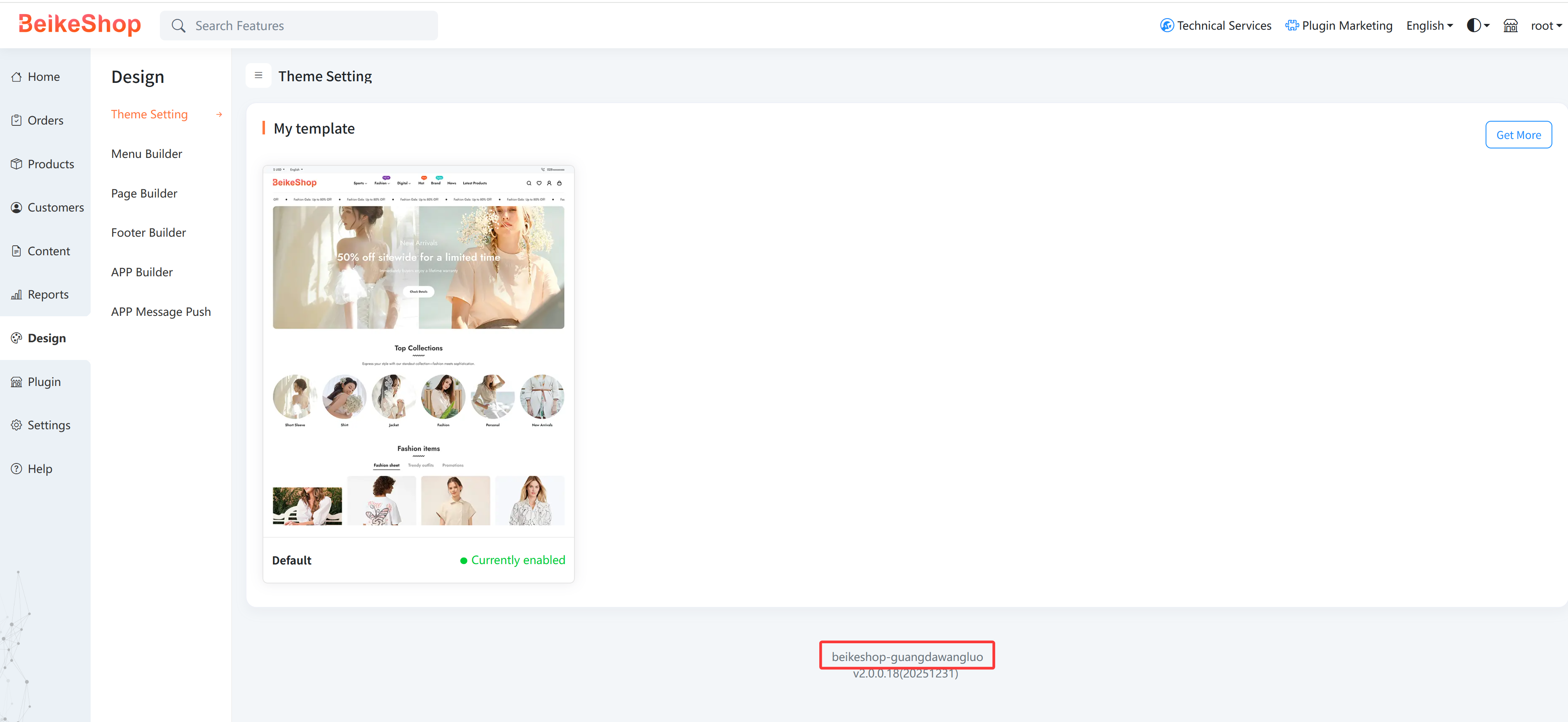
Task: Click inside the Search Features field
Action: (x=298, y=25)
